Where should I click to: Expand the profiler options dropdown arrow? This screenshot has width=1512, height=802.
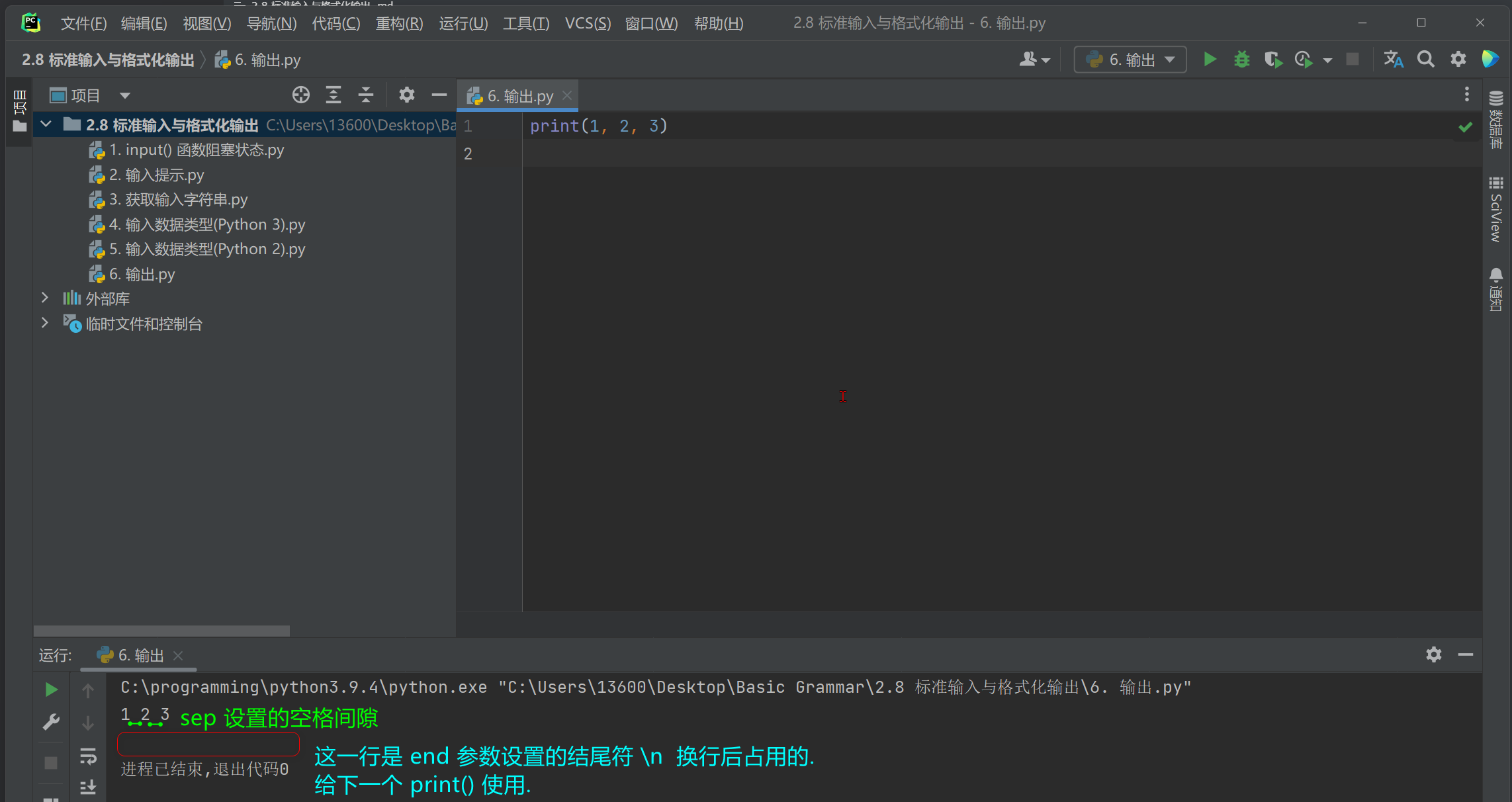click(1327, 60)
